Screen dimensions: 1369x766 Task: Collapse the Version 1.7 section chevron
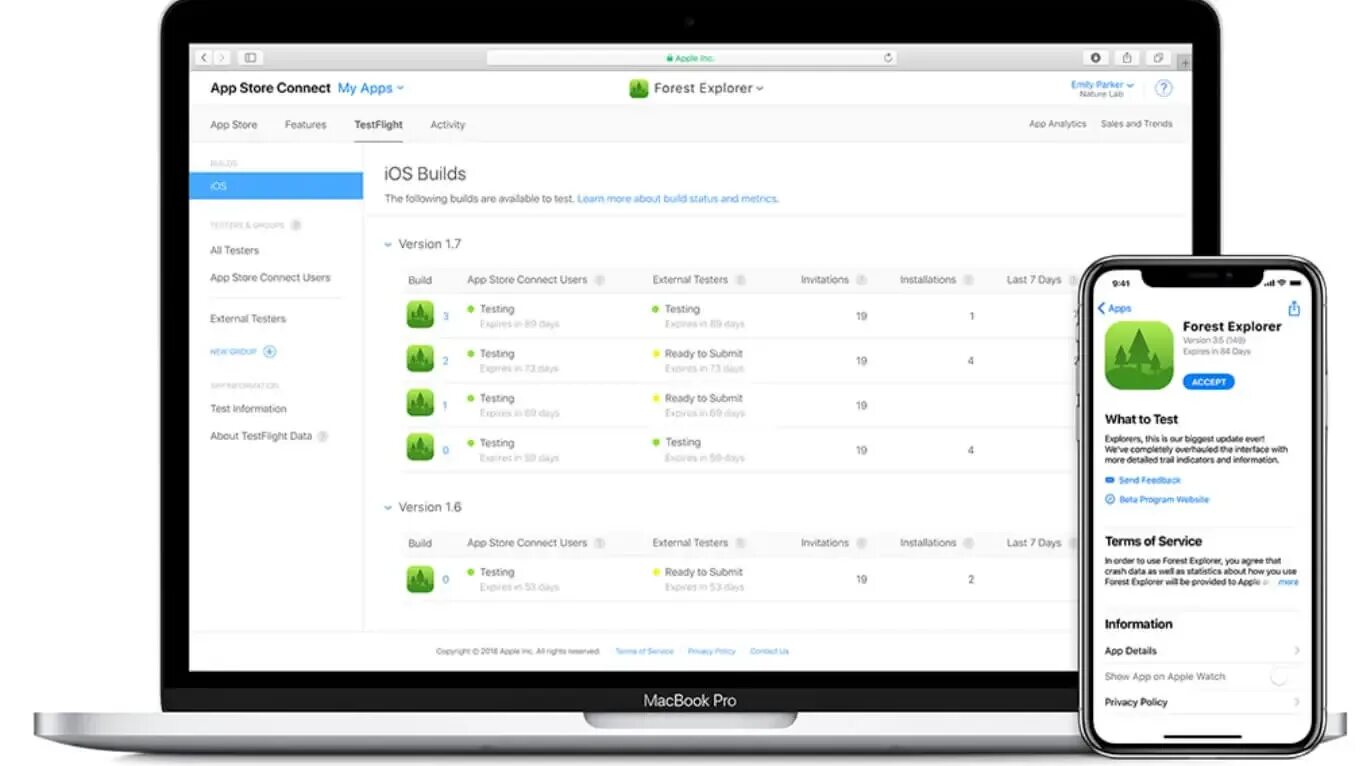pos(388,244)
